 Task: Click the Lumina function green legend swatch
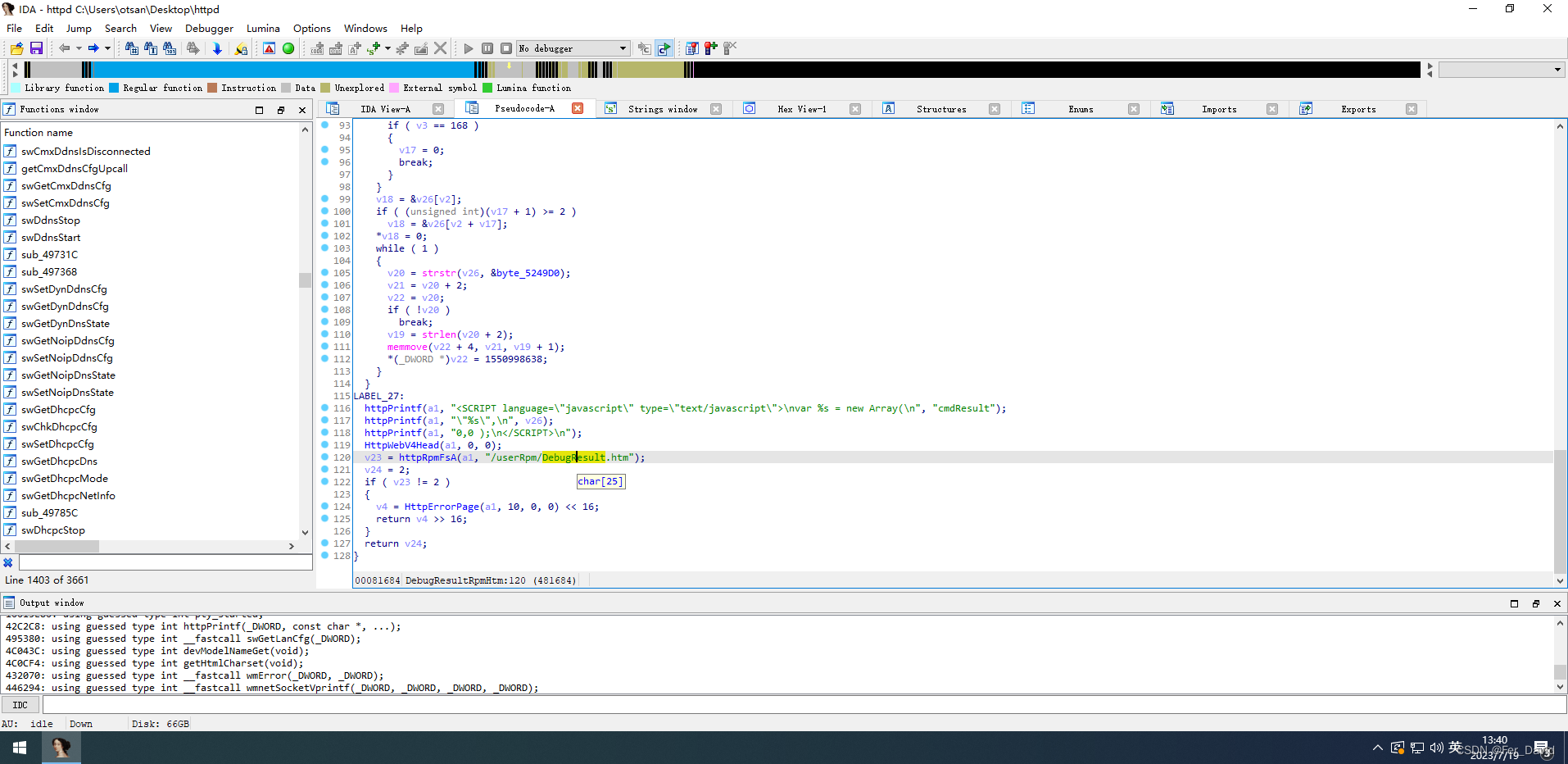[487, 88]
